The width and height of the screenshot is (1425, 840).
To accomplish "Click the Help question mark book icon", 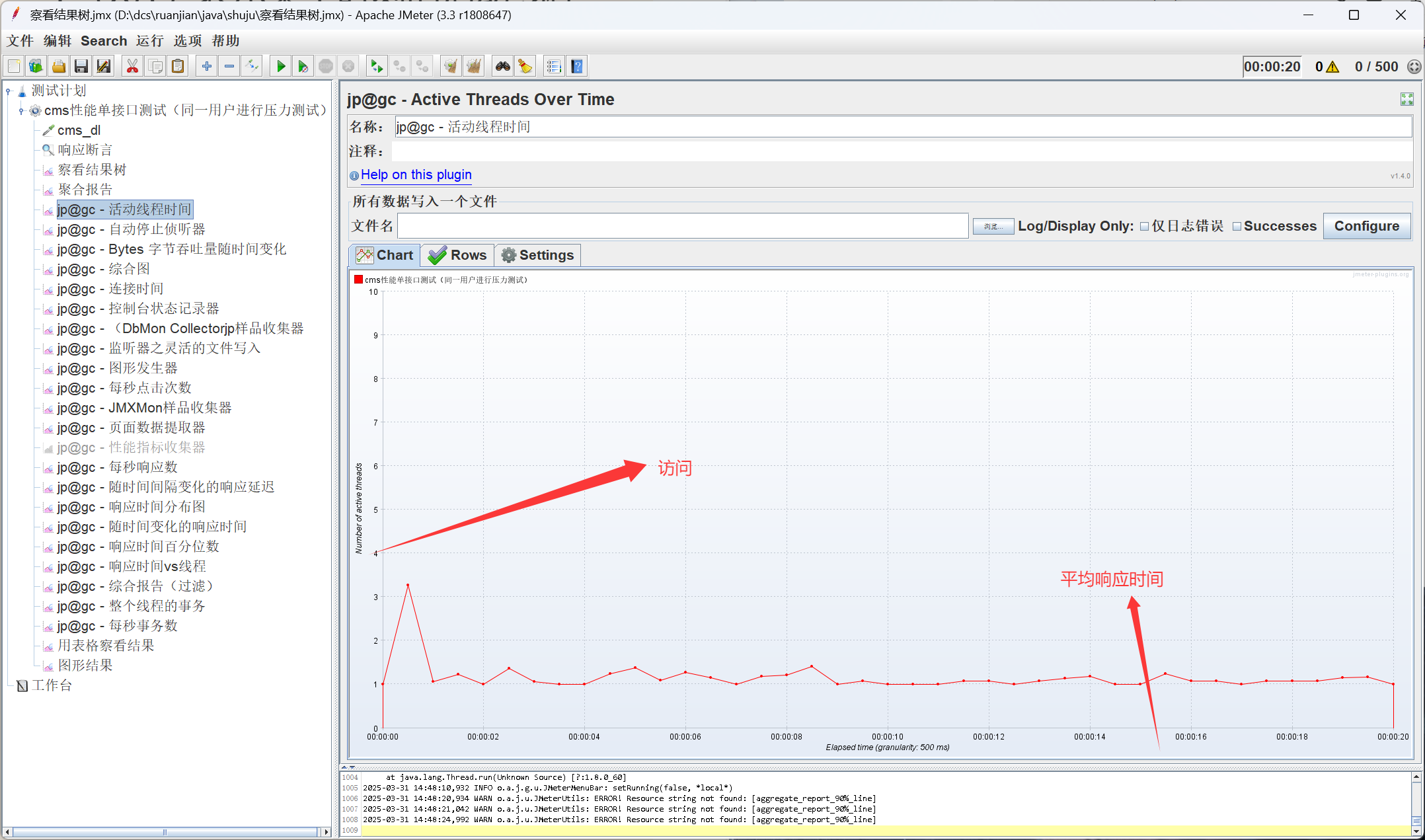I will [x=577, y=66].
